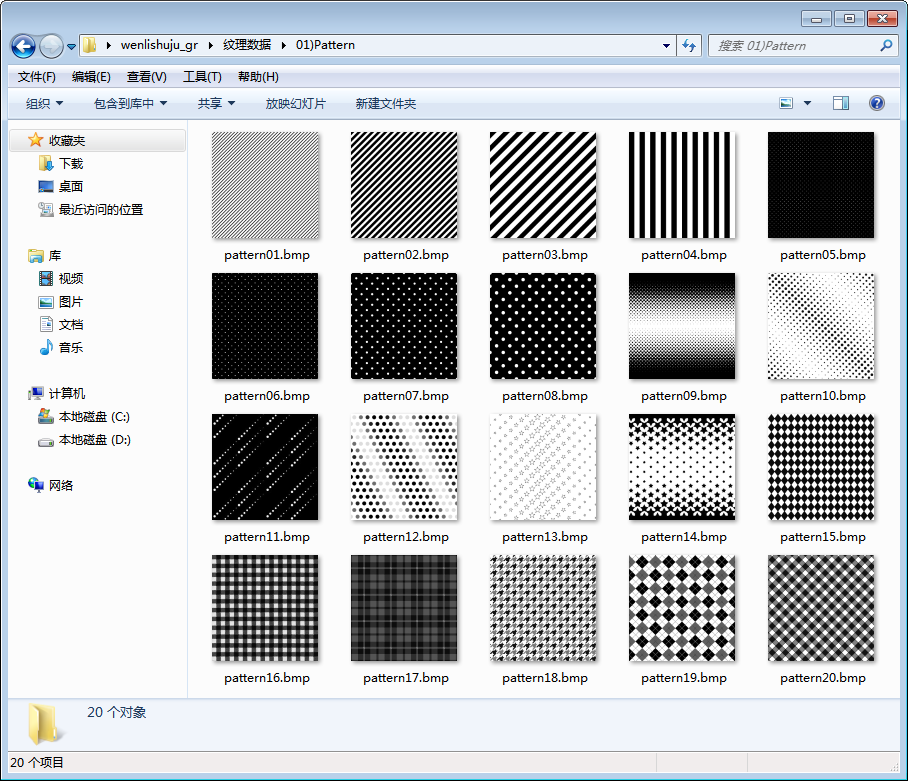The width and height of the screenshot is (908, 781).
Task: Open the 下载 folder in favorites
Action: pos(70,163)
